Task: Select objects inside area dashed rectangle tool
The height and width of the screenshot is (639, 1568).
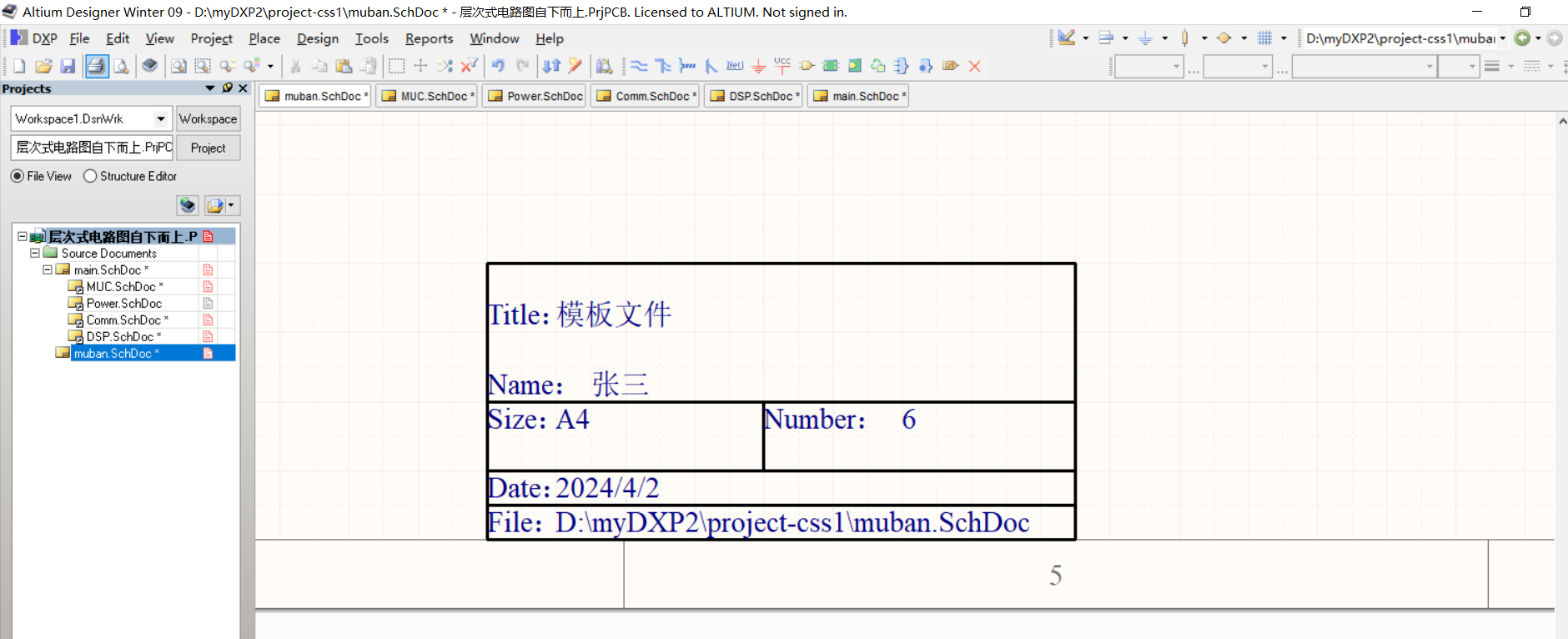Action: [397, 66]
